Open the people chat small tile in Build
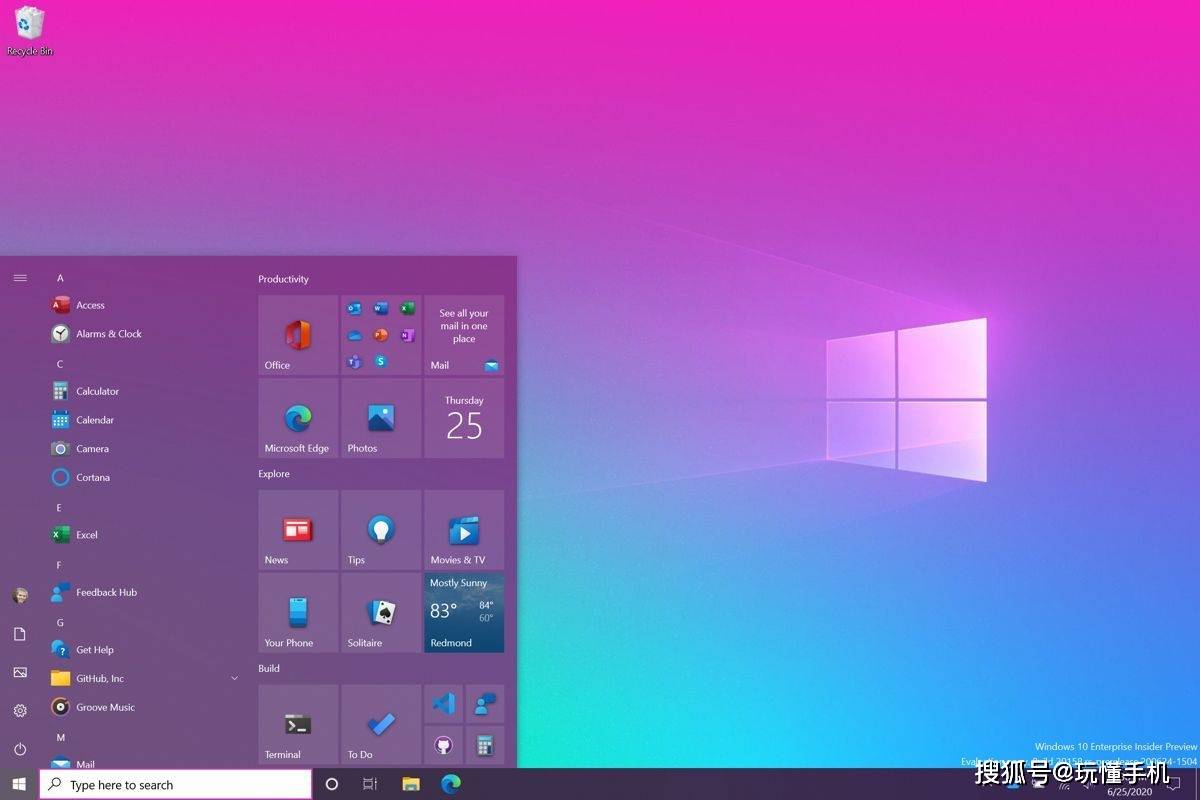Image resolution: width=1200 pixels, height=800 pixels. (485, 704)
